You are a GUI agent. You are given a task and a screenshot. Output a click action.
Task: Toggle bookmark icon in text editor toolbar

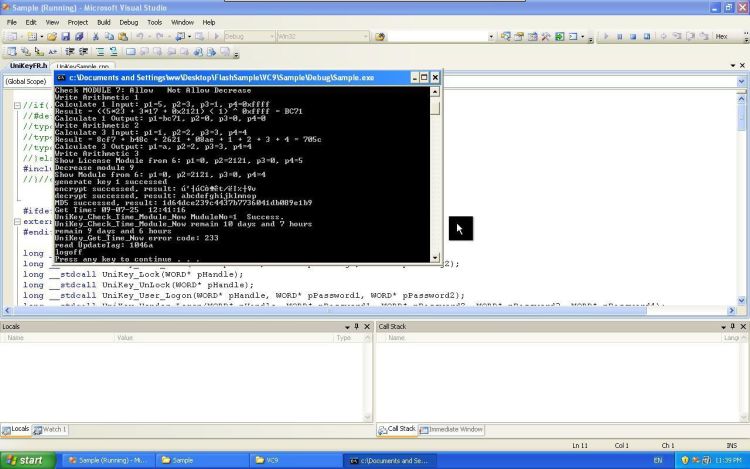click(x=130, y=52)
